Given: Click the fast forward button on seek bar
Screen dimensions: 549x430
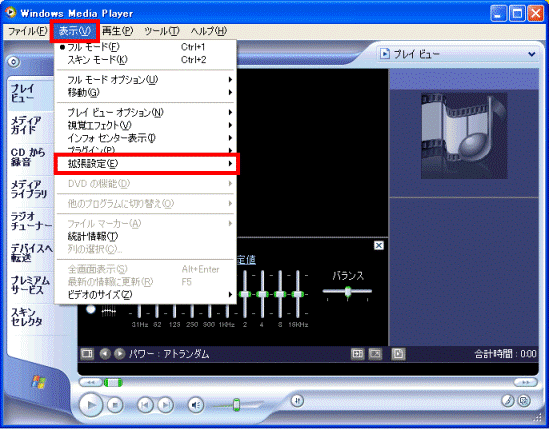Looking at the screenshot, I should coord(526,382).
